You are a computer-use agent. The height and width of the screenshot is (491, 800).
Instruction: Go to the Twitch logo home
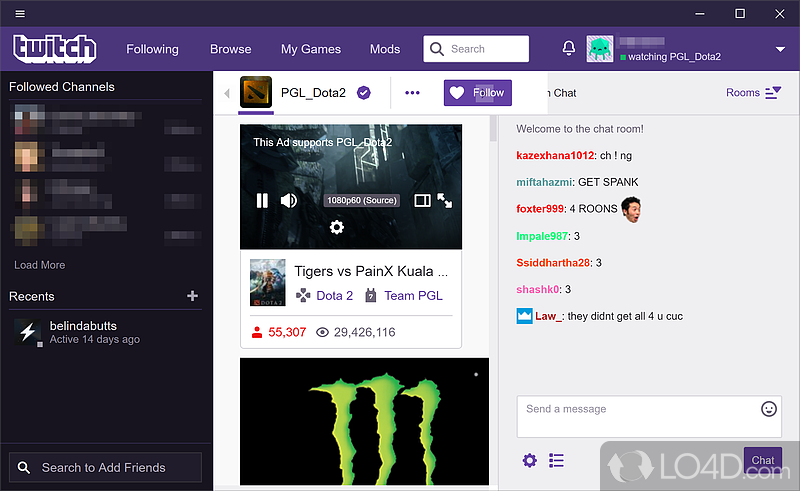(55, 49)
